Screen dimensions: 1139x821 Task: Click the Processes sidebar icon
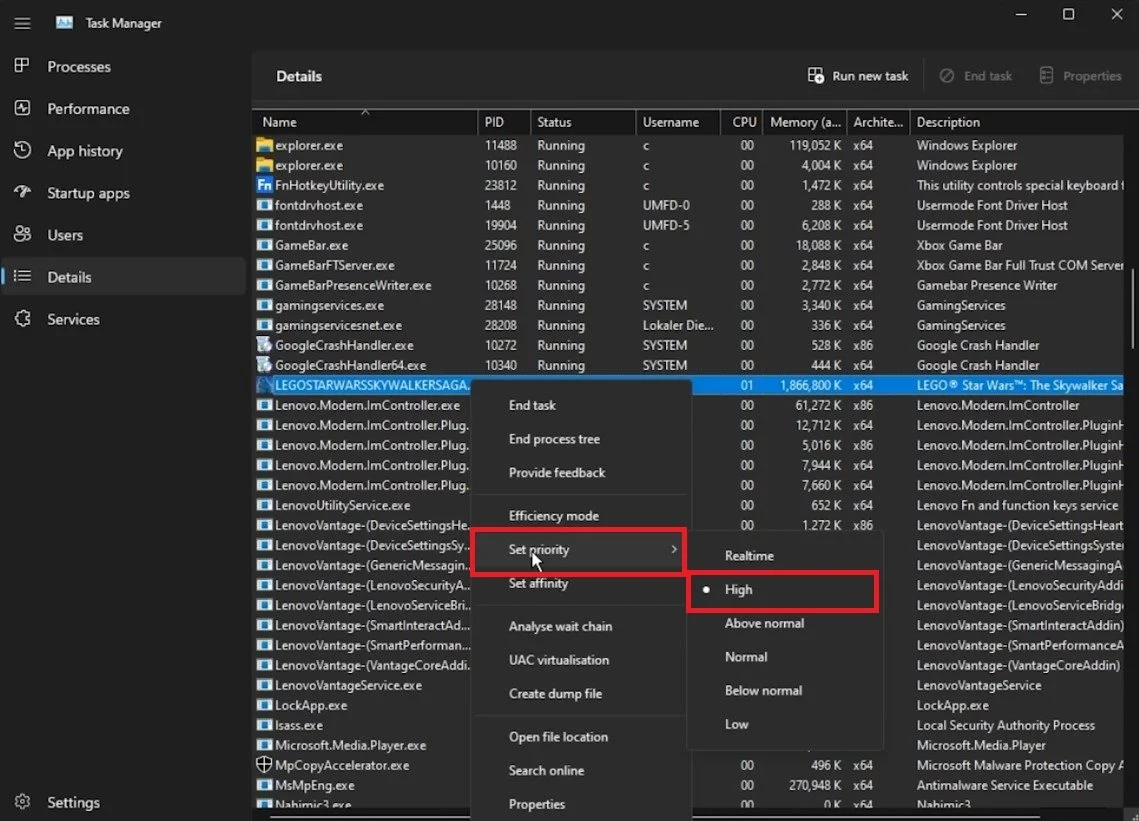click(22, 66)
